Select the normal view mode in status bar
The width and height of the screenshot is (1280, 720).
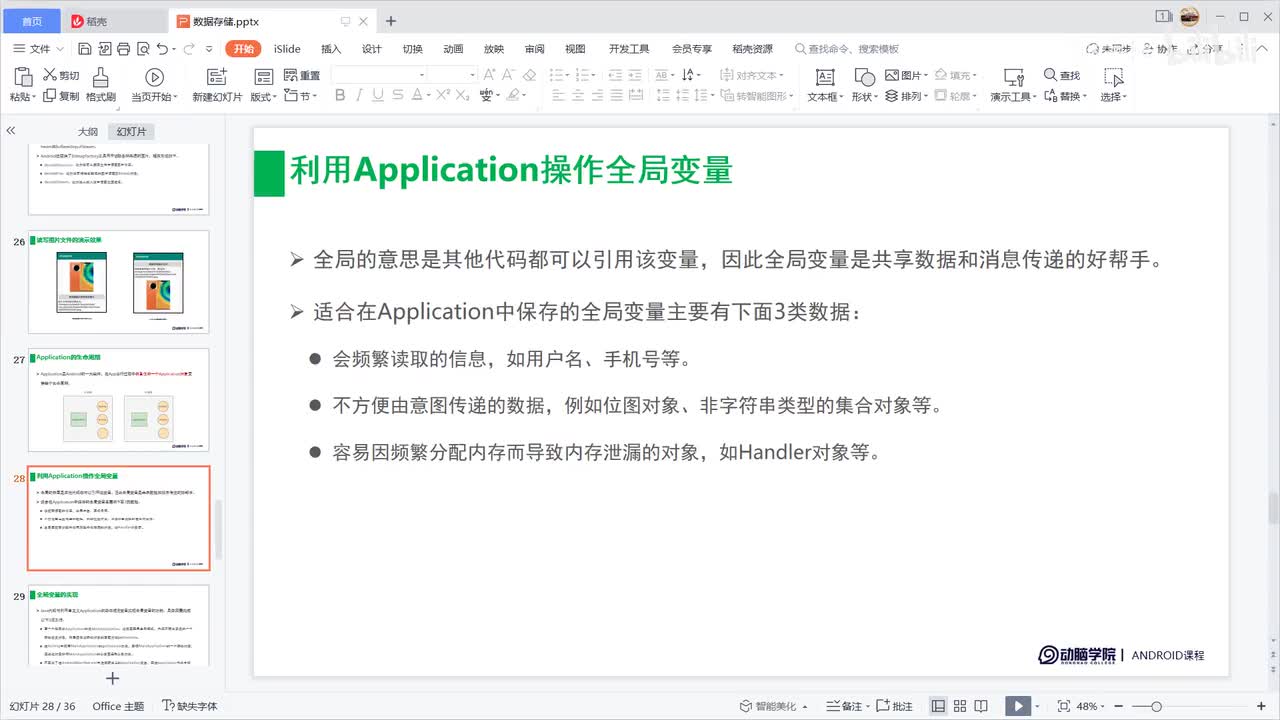pyautogui.click(x=938, y=706)
